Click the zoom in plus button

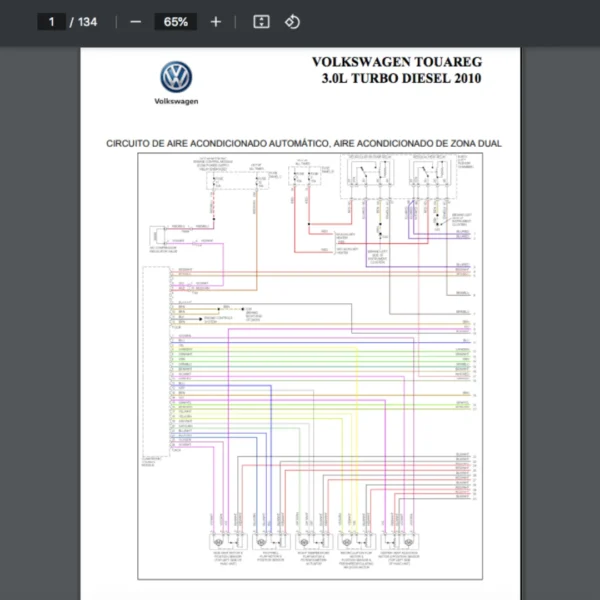pyautogui.click(x=216, y=22)
